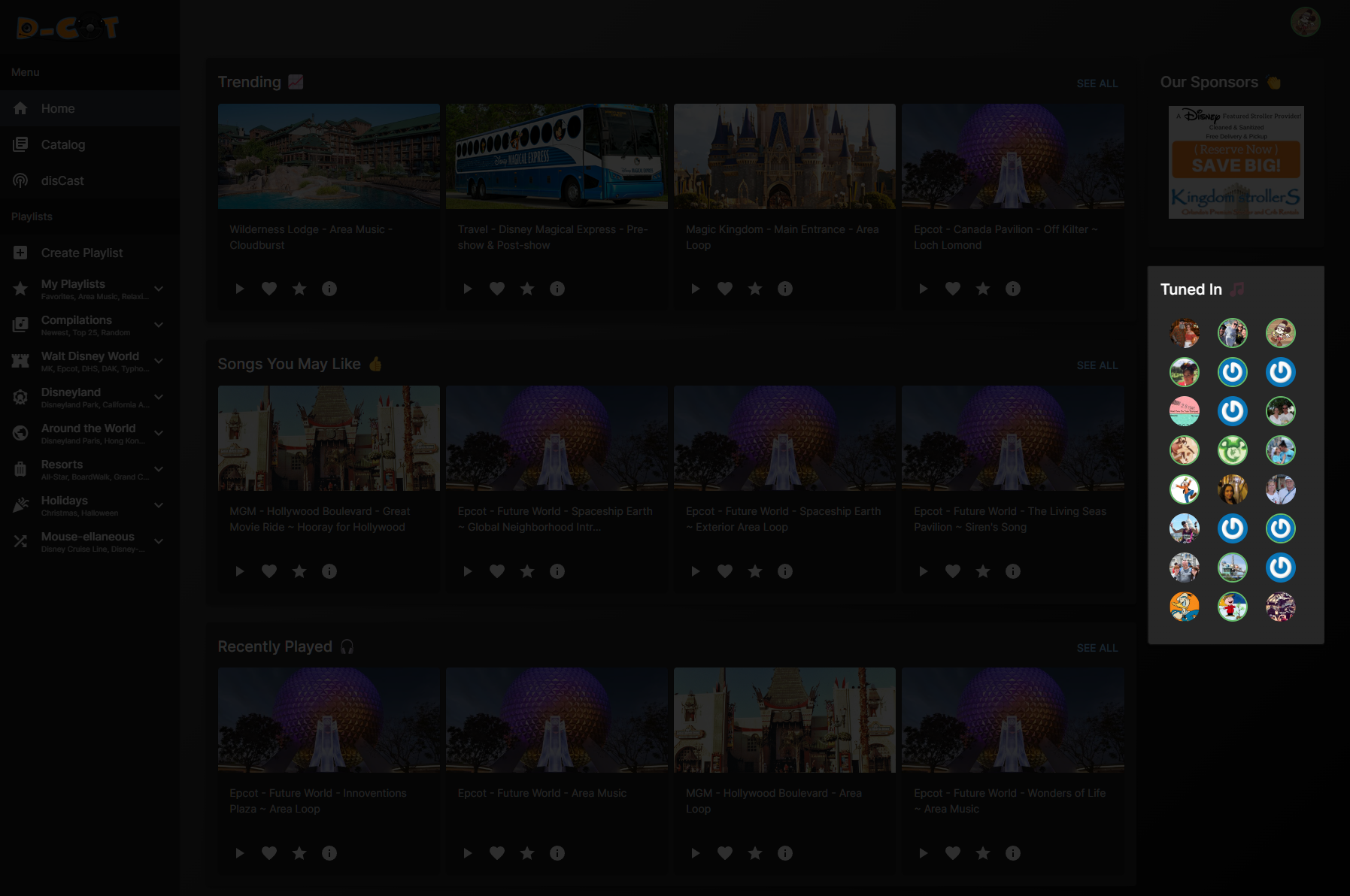Open the disCast podcast icon
Screen dimensions: 1350x896
coord(20,180)
